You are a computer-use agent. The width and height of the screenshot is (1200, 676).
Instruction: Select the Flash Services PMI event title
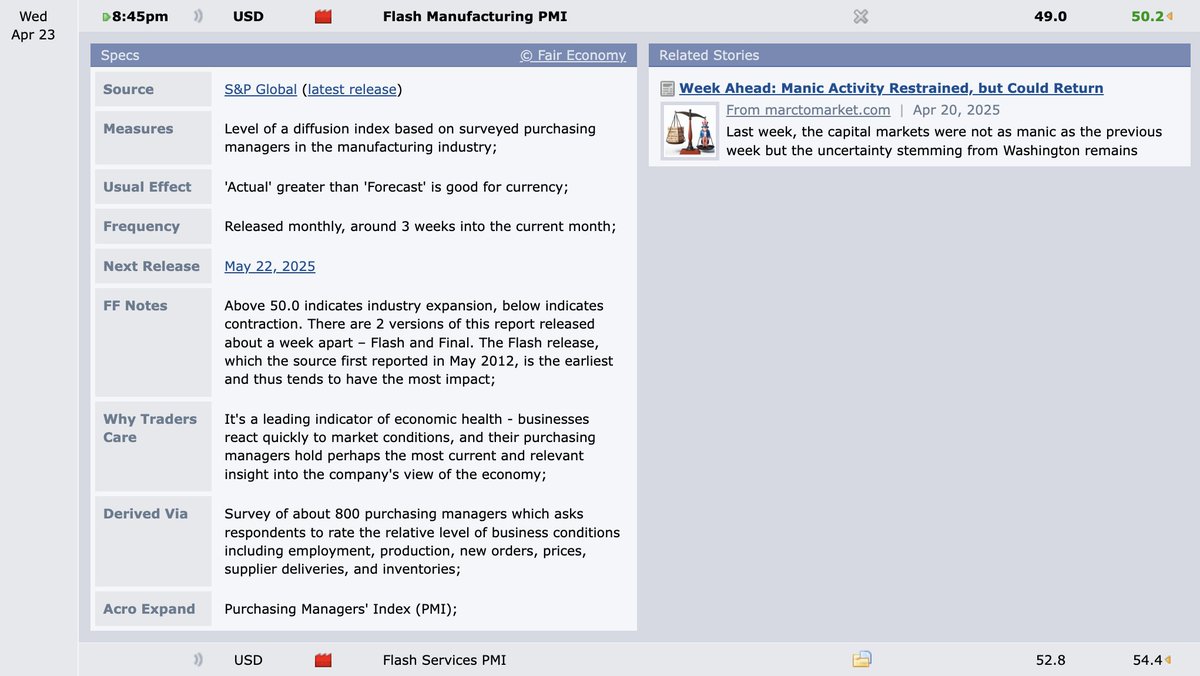click(444, 660)
